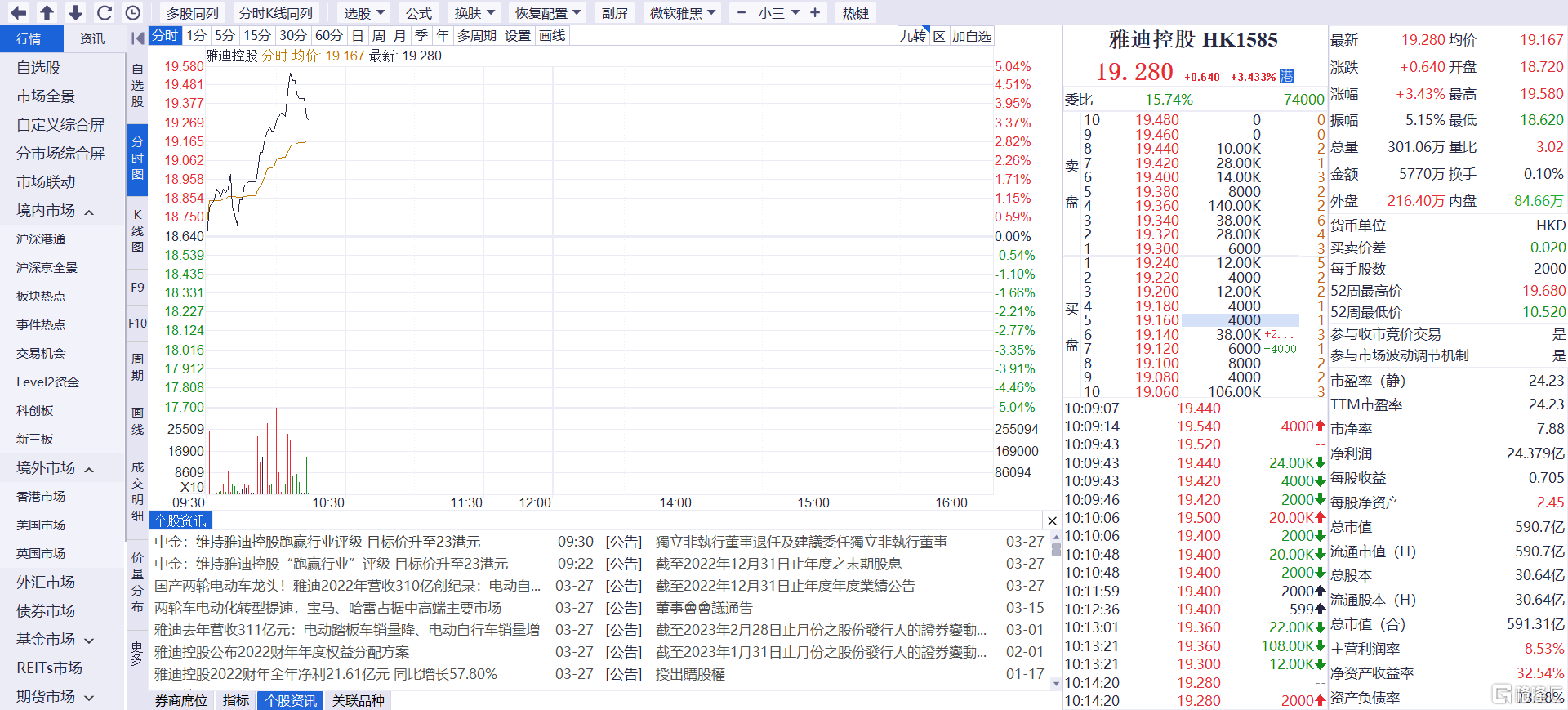
Task: Select the 60分 period tab
Action: 329,36
